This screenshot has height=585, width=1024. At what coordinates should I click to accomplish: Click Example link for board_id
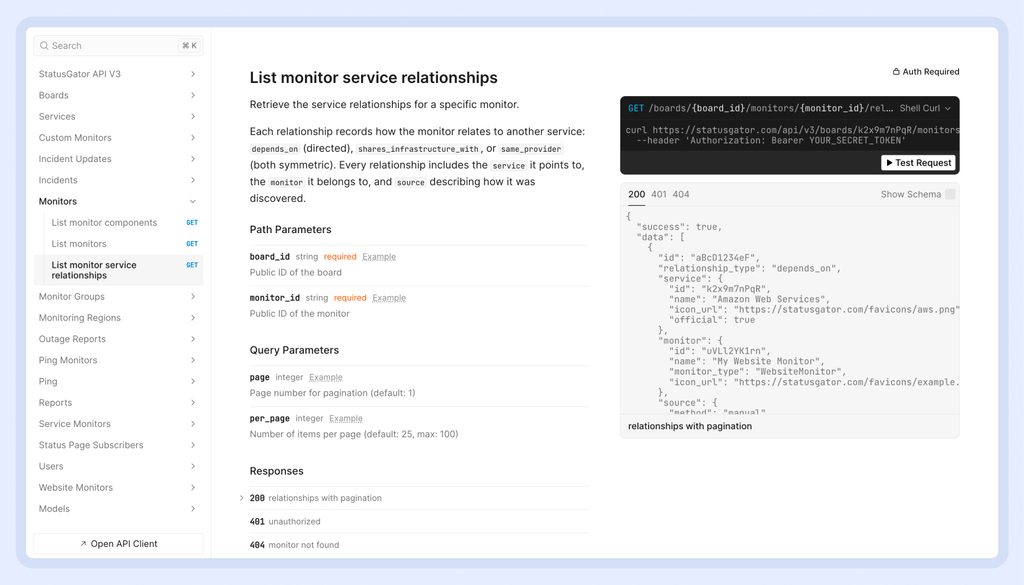[x=379, y=257]
